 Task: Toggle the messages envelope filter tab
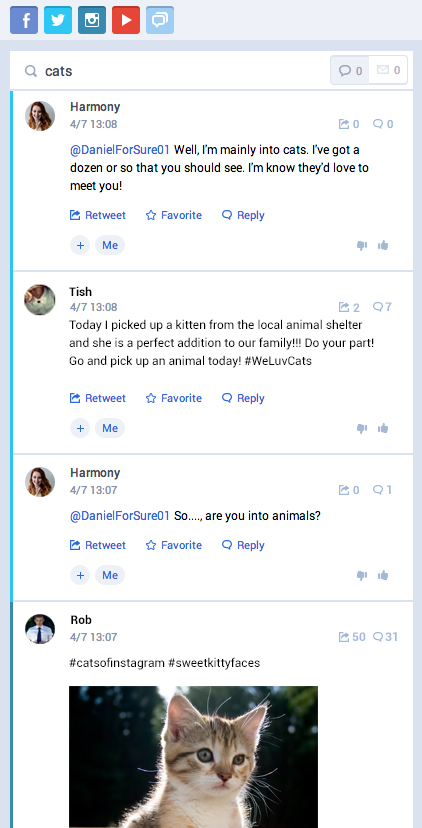pyautogui.click(x=388, y=70)
